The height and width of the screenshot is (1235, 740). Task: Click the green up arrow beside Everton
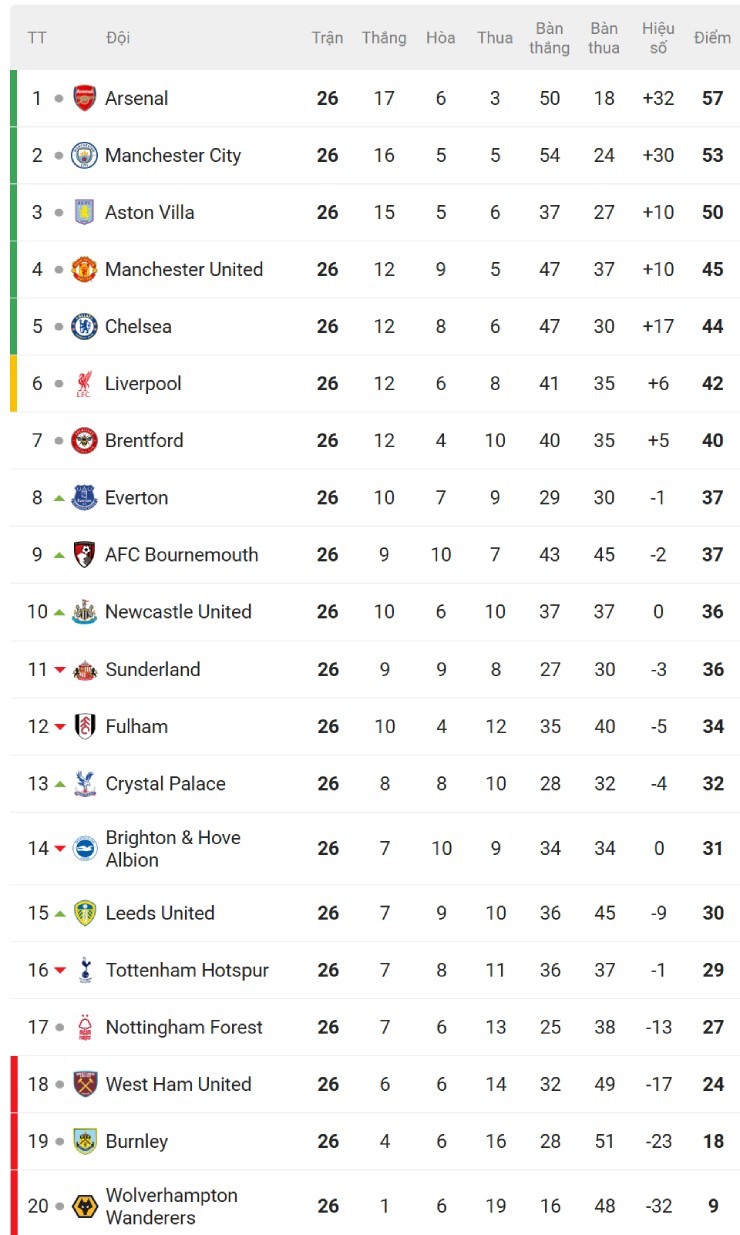(59, 498)
